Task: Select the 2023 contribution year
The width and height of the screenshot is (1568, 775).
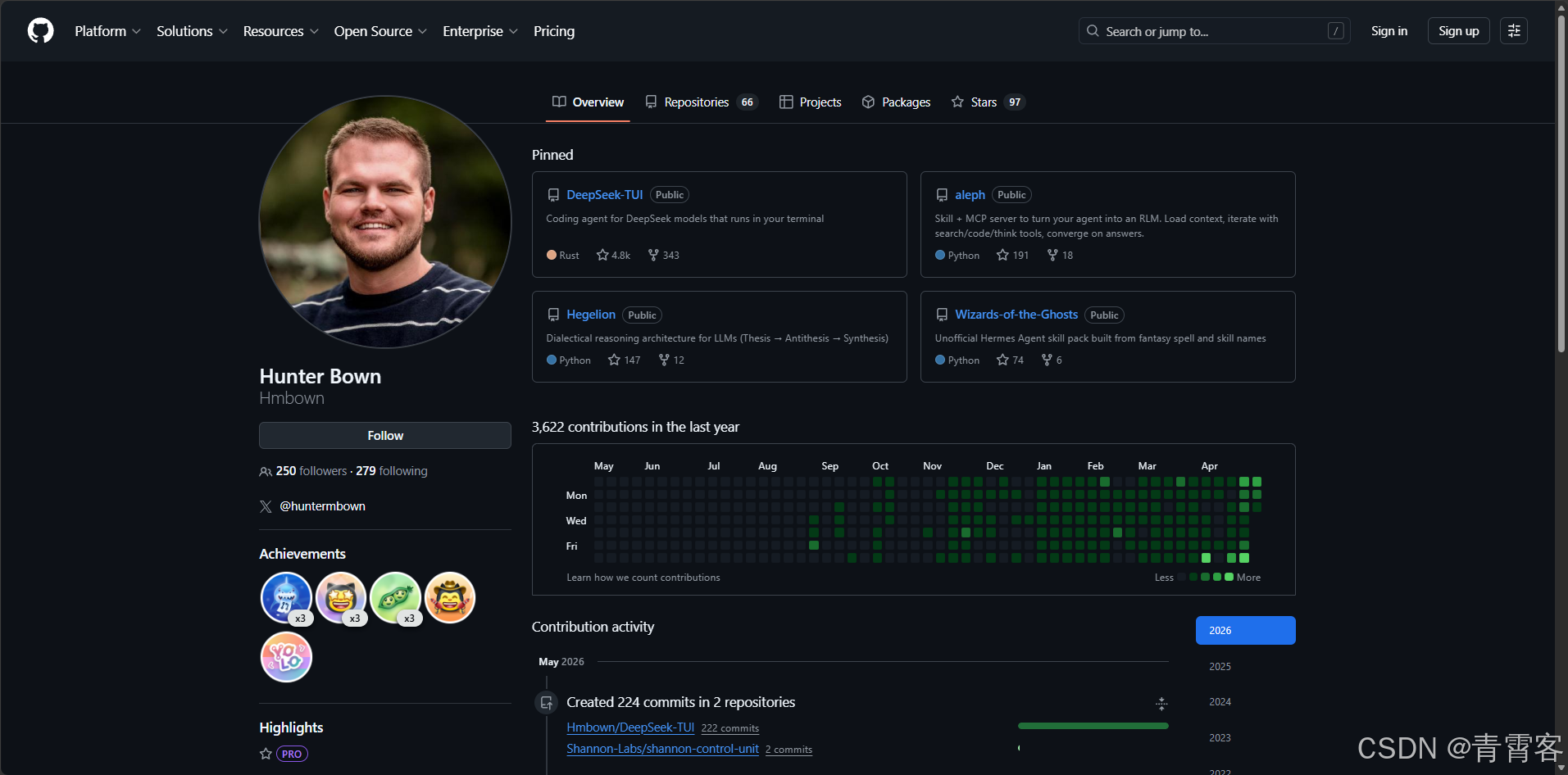Action: click(1246, 738)
